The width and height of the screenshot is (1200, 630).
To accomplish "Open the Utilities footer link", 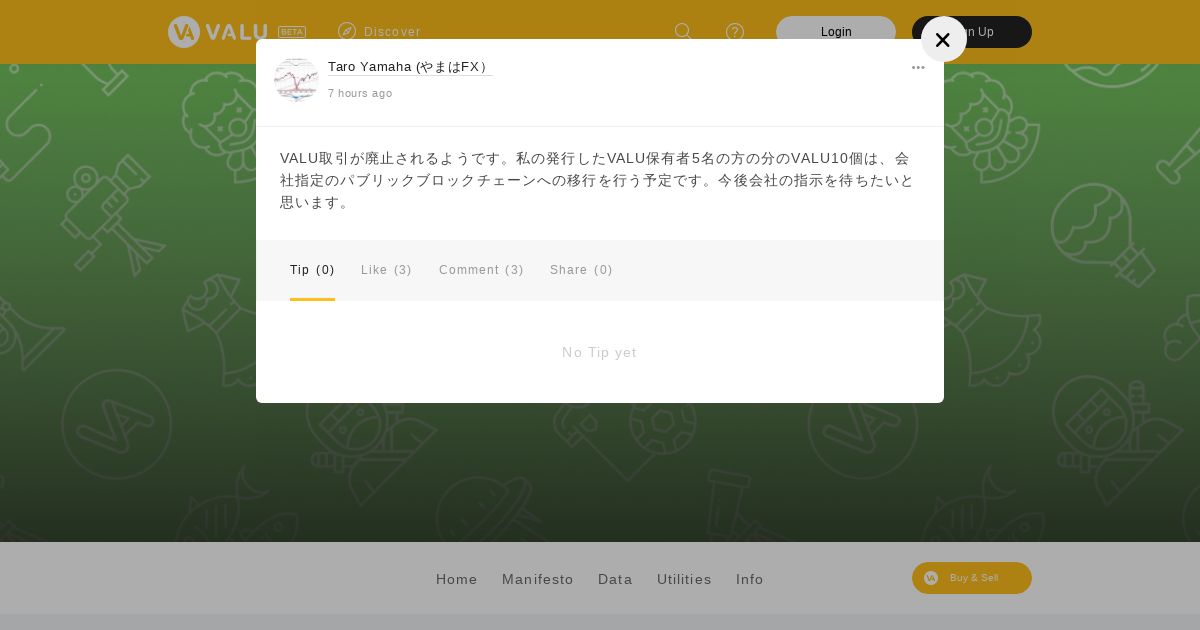I will pyautogui.click(x=684, y=579).
